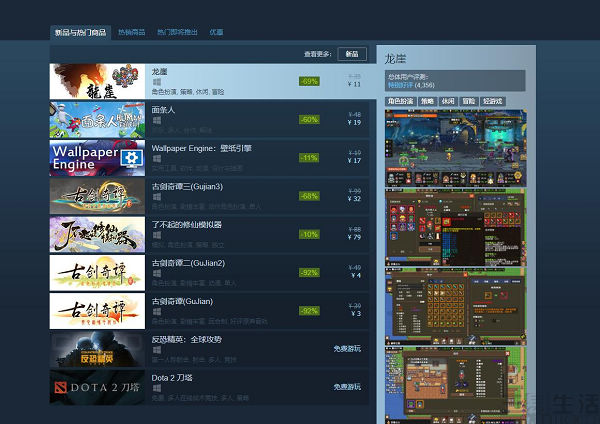This screenshot has width=600, height=424.
Task: Open the 面条人 game title link
Action: (163, 110)
